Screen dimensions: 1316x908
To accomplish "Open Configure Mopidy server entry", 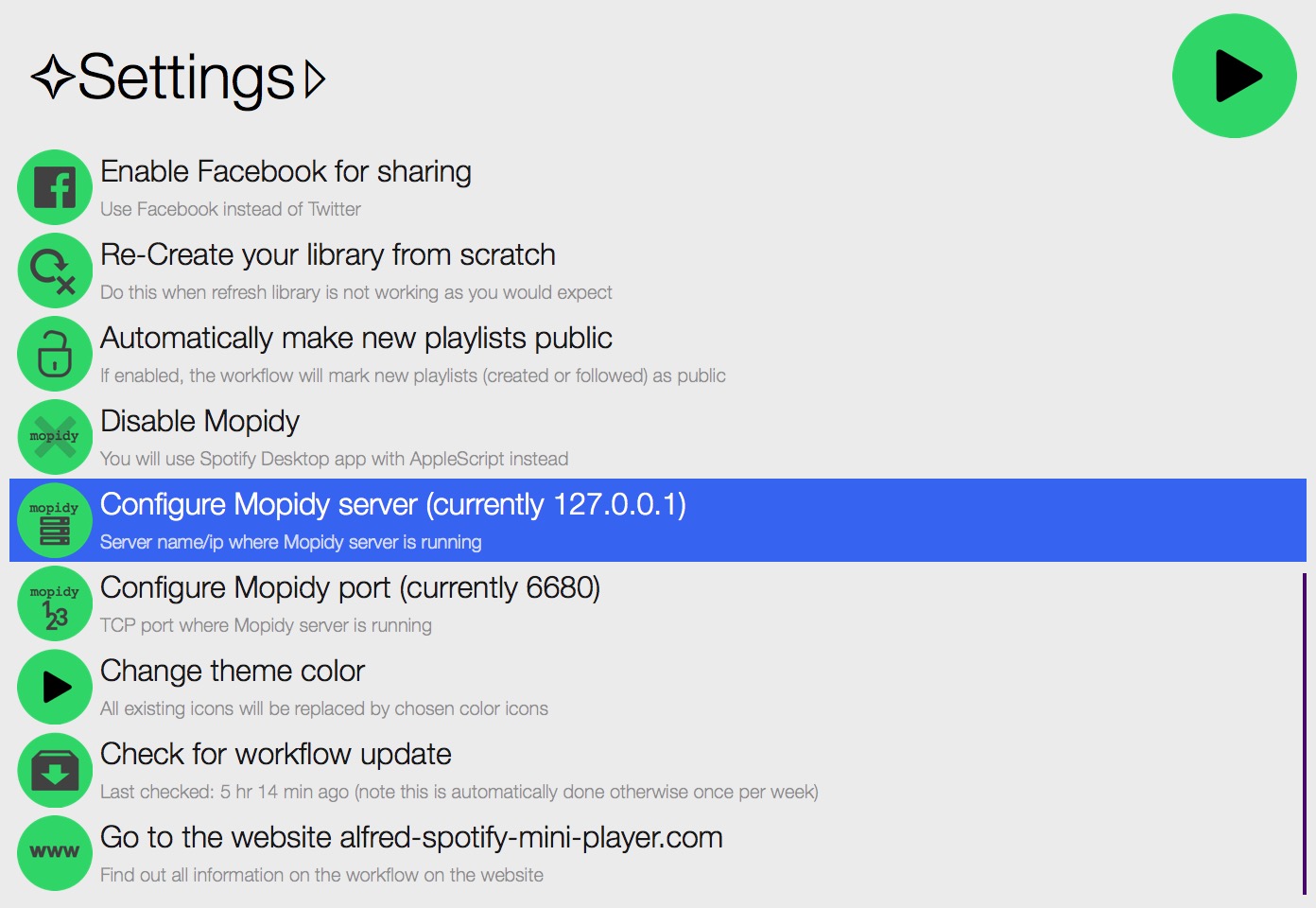I will point(658,520).
